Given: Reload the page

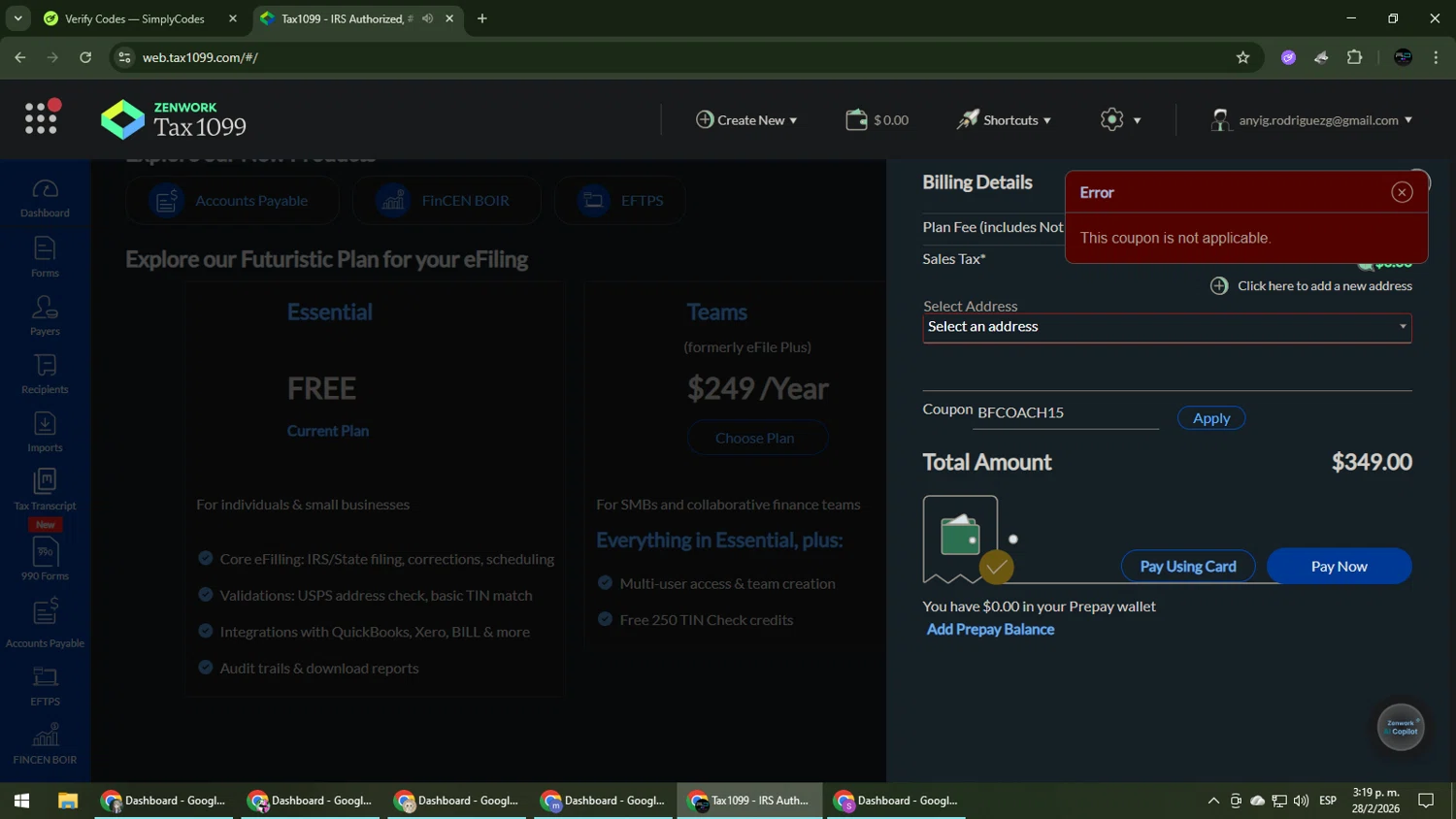Looking at the screenshot, I should click(85, 57).
